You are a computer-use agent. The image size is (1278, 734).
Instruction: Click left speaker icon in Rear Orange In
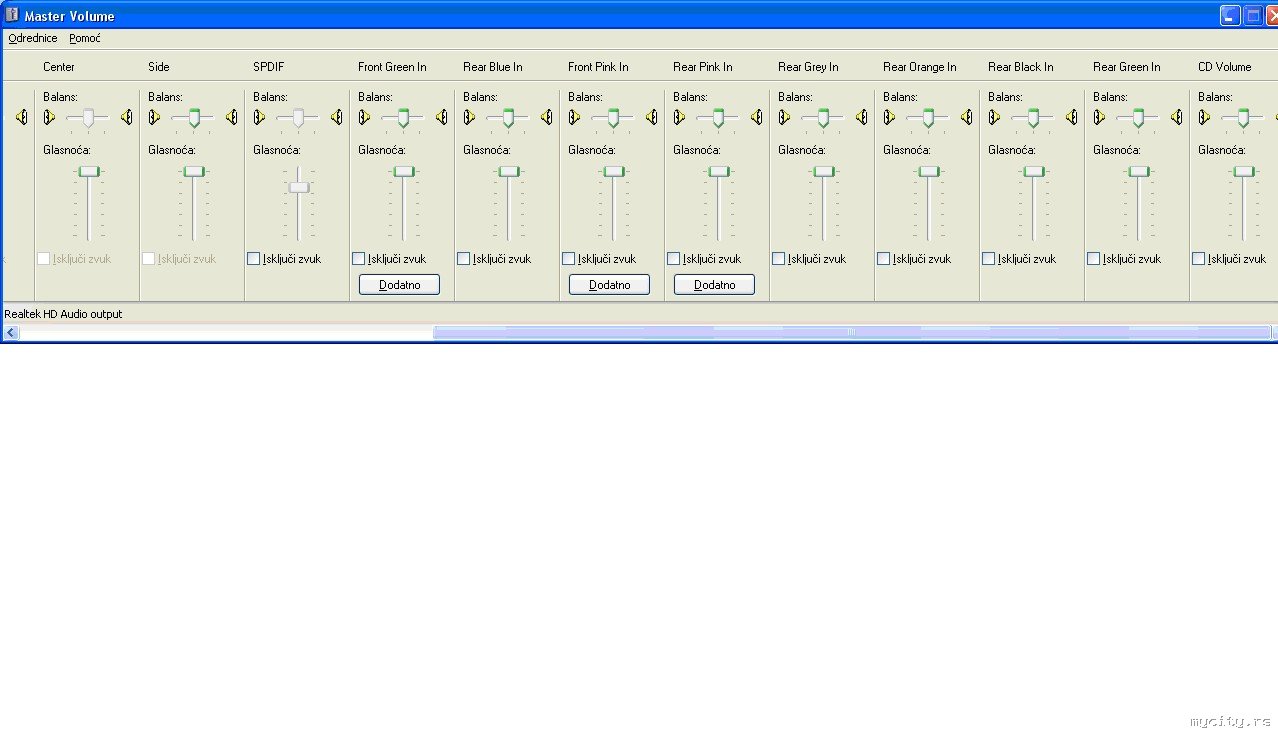pos(889,117)
